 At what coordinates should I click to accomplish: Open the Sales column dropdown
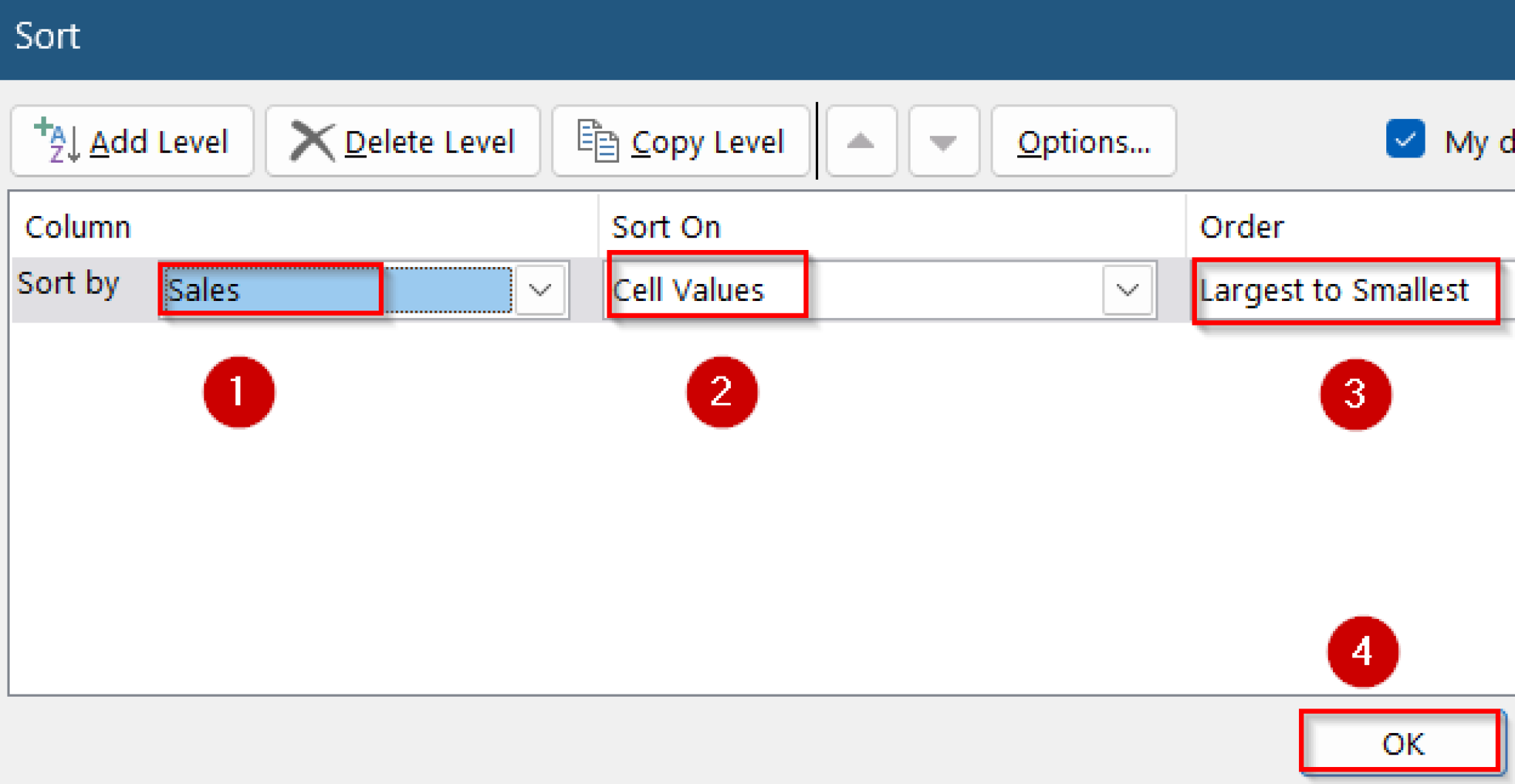pos(539,290)
